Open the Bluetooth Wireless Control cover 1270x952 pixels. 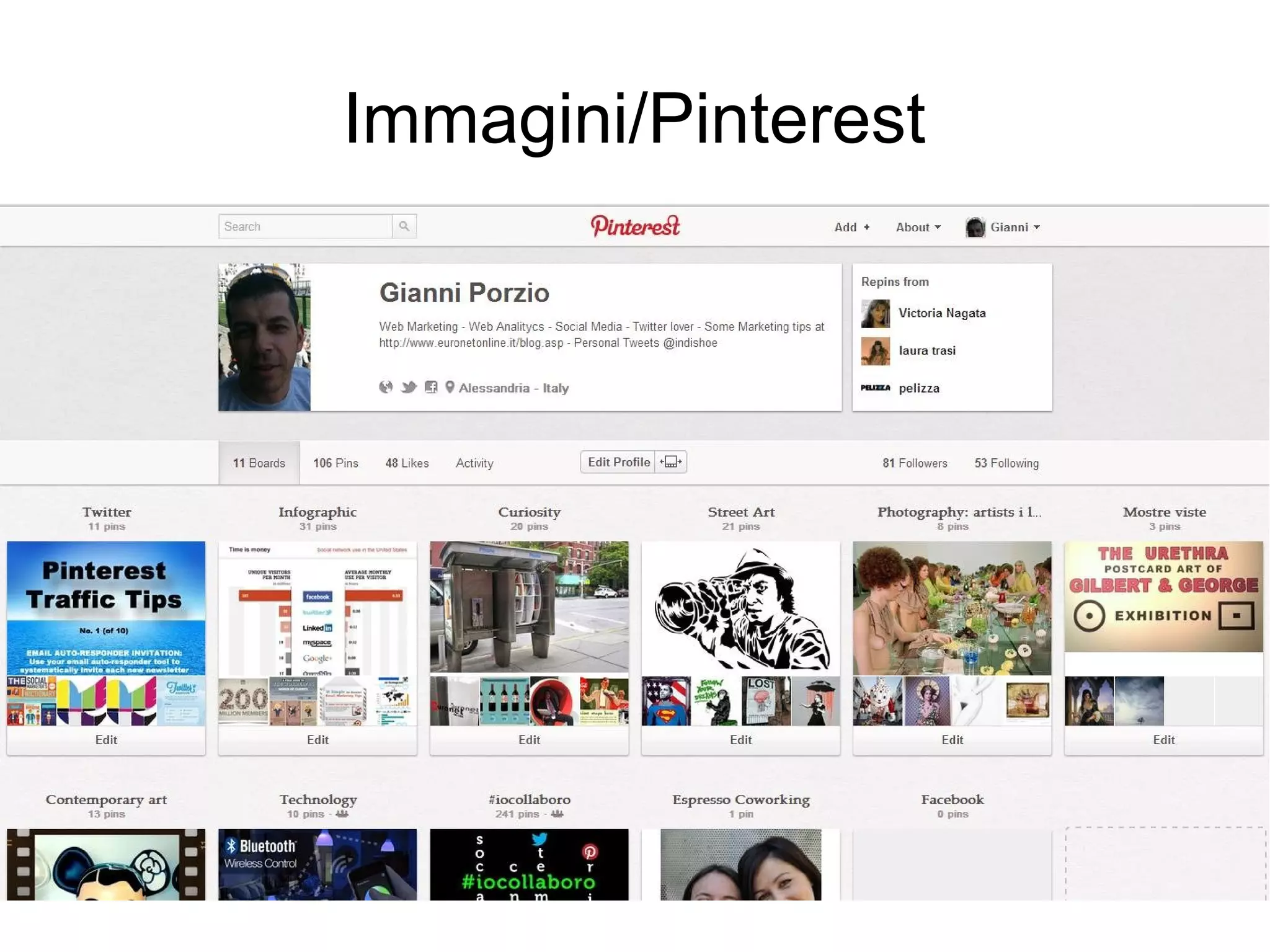pos(317,865)
